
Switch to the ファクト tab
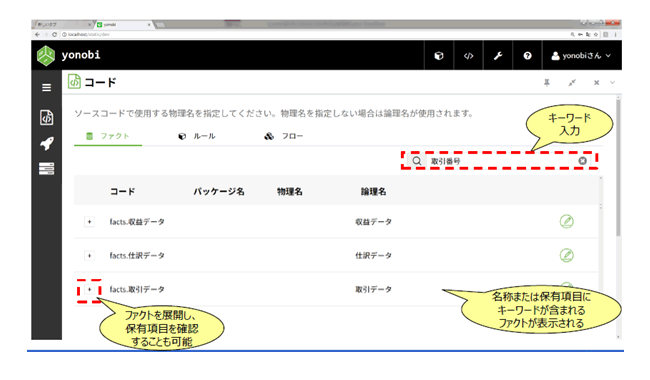pyautogui.click(x=108, y=136)
